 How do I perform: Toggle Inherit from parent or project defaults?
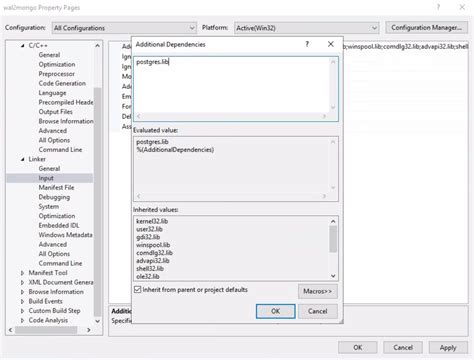[137, 289]
